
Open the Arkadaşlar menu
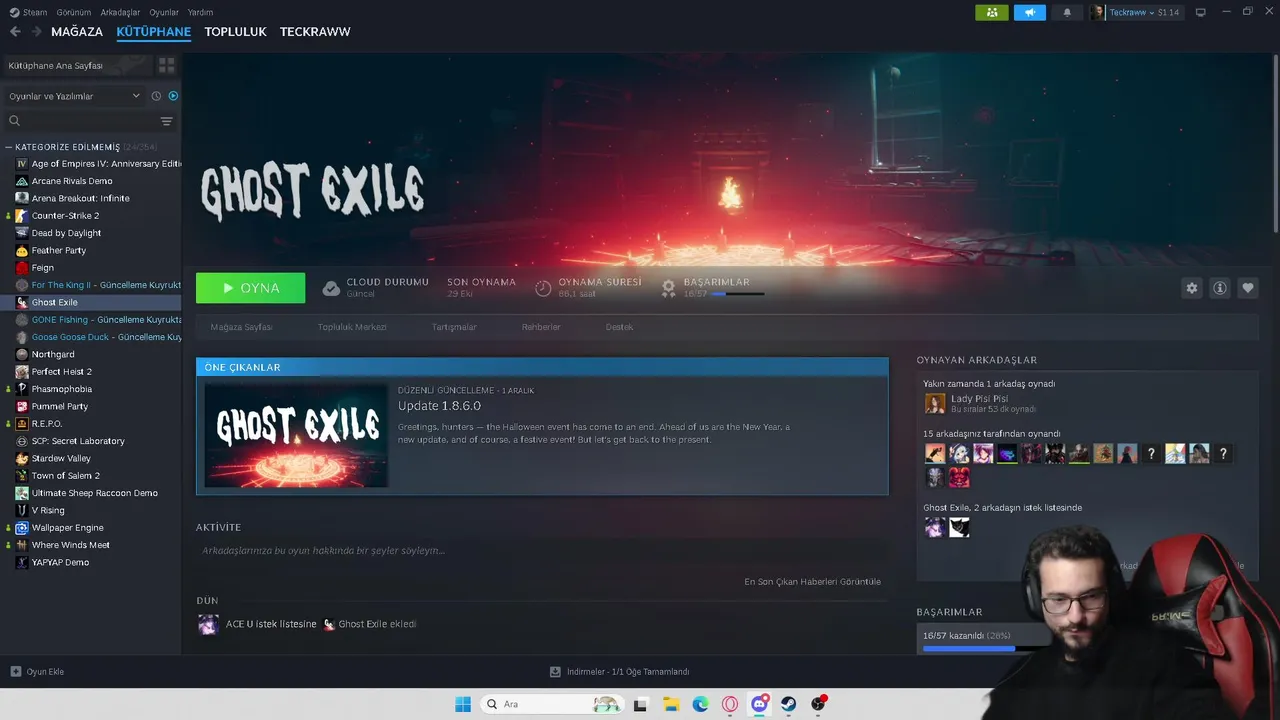[121, 12]
